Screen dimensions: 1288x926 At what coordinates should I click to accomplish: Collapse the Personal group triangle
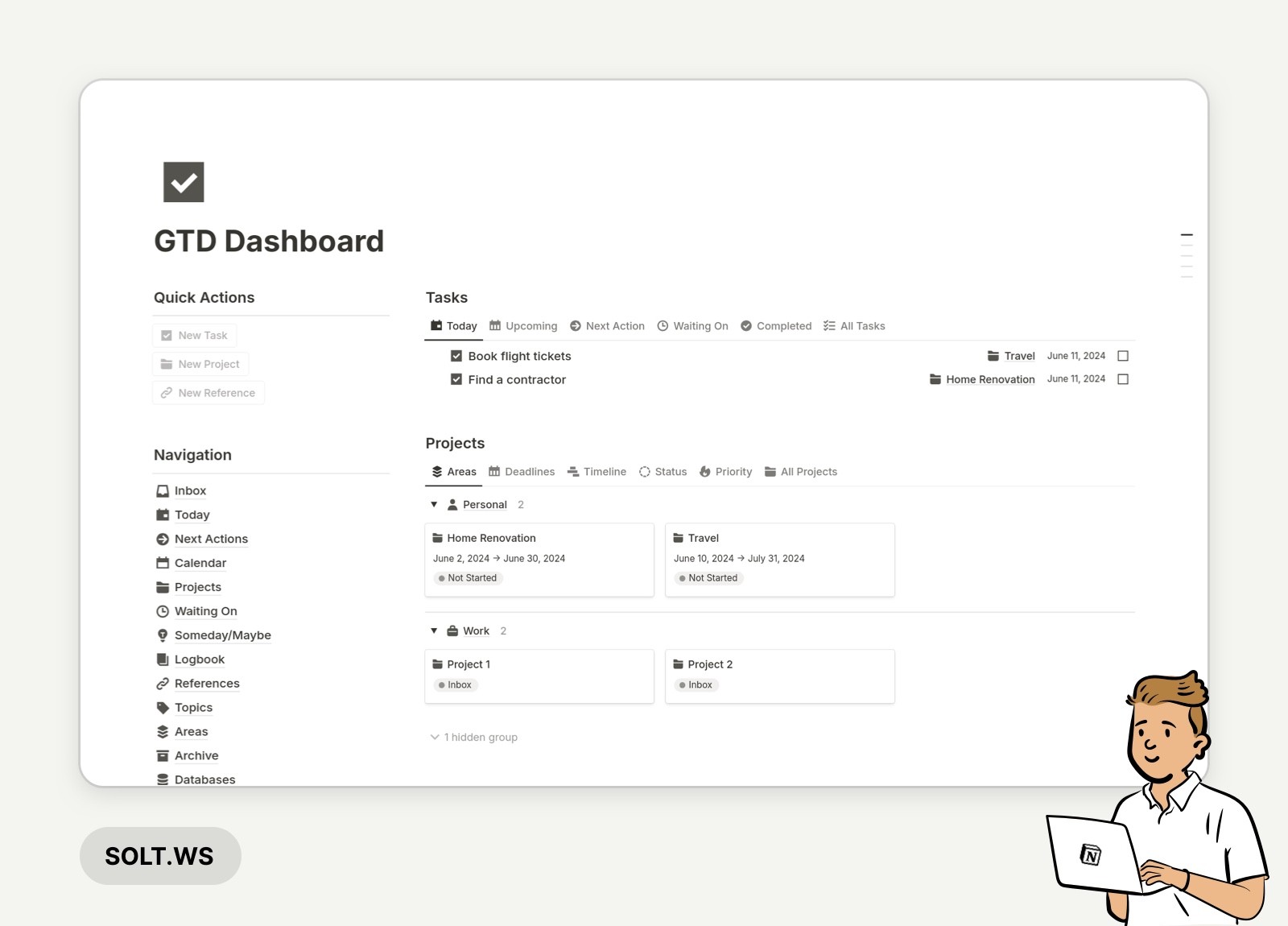click(434, 505)
